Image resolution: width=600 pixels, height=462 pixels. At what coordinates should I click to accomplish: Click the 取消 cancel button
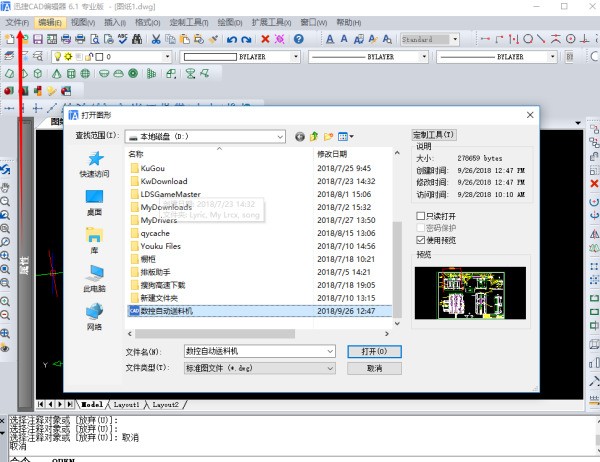(x=374, y=368)
